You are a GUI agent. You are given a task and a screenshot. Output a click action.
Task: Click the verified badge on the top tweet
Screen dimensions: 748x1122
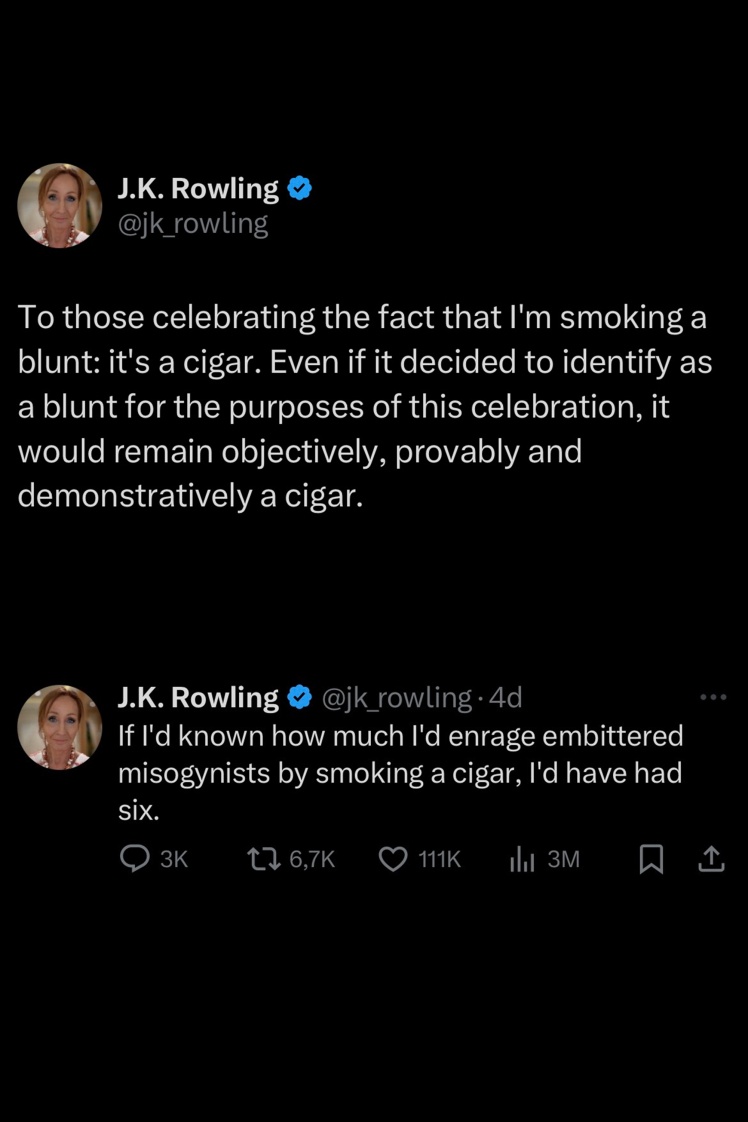300,188
